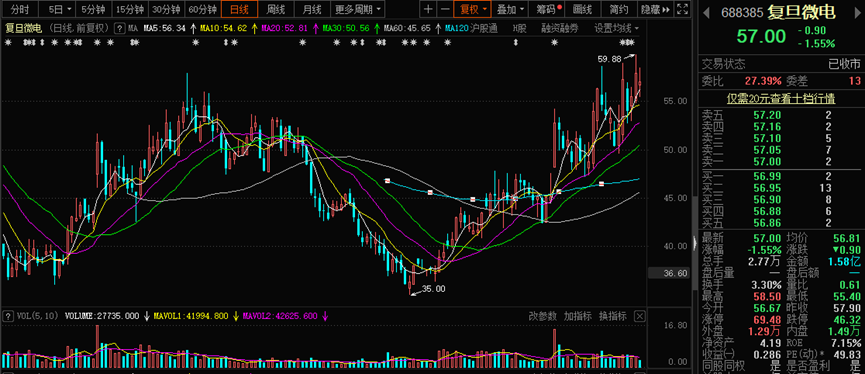Click the MA120 cyan line label
Image resolution: width=865 pixels, height=374 pixels.
click(456, 28)
